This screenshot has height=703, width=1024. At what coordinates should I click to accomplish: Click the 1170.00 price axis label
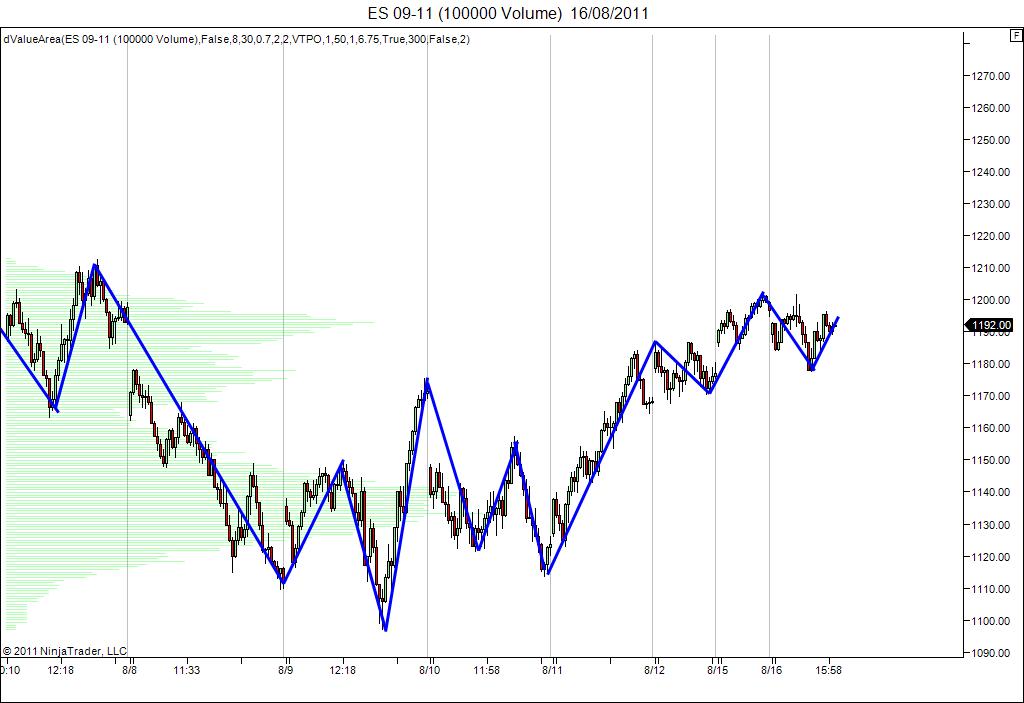pyautogui.click(x=990, y=396)
